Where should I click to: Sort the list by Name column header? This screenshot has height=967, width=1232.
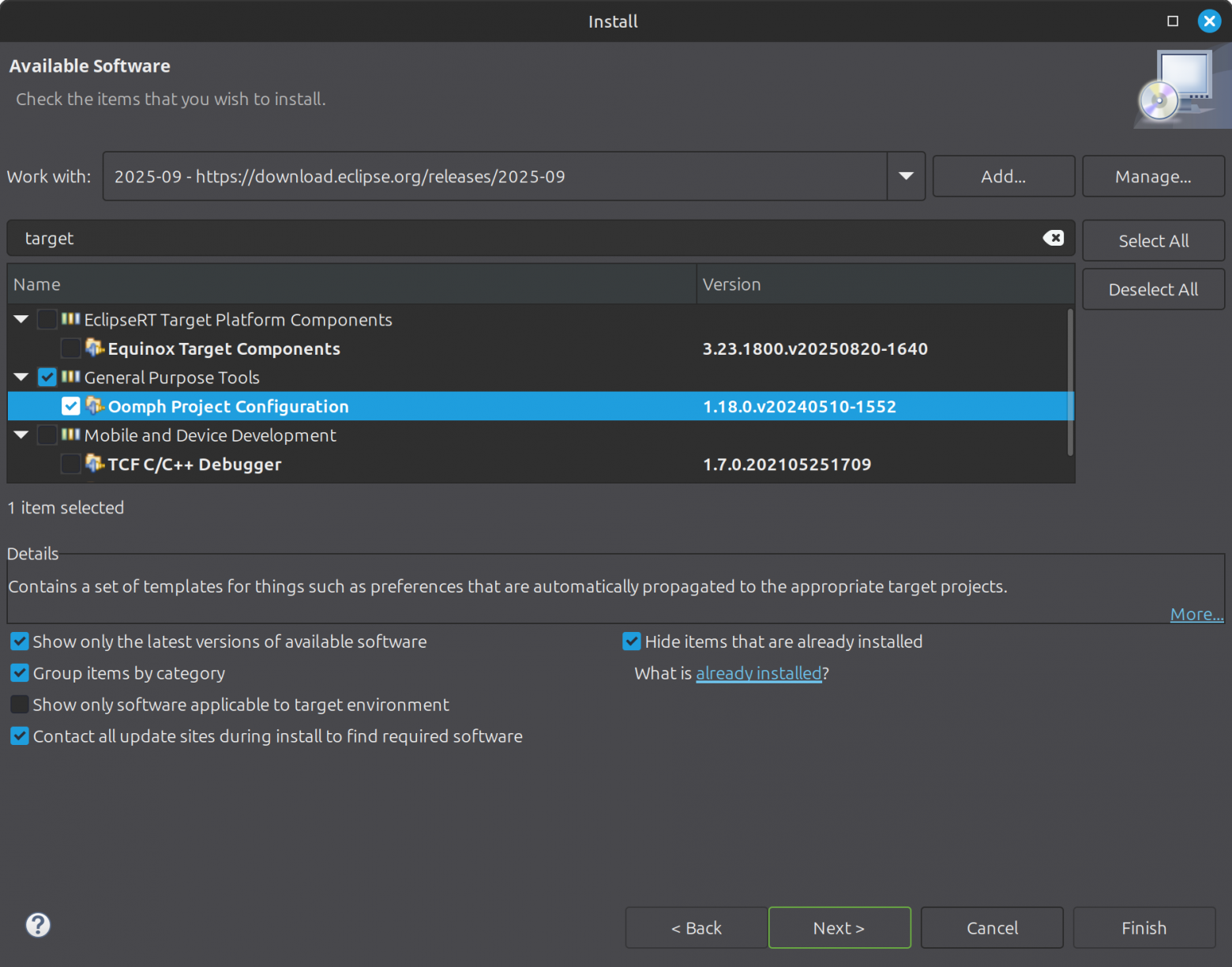[351, 284]
